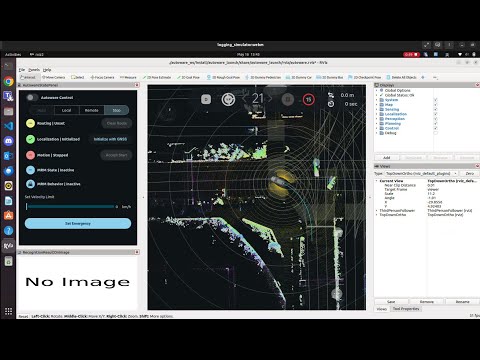Click the green Localization status icon

click(x=30, y=139)
